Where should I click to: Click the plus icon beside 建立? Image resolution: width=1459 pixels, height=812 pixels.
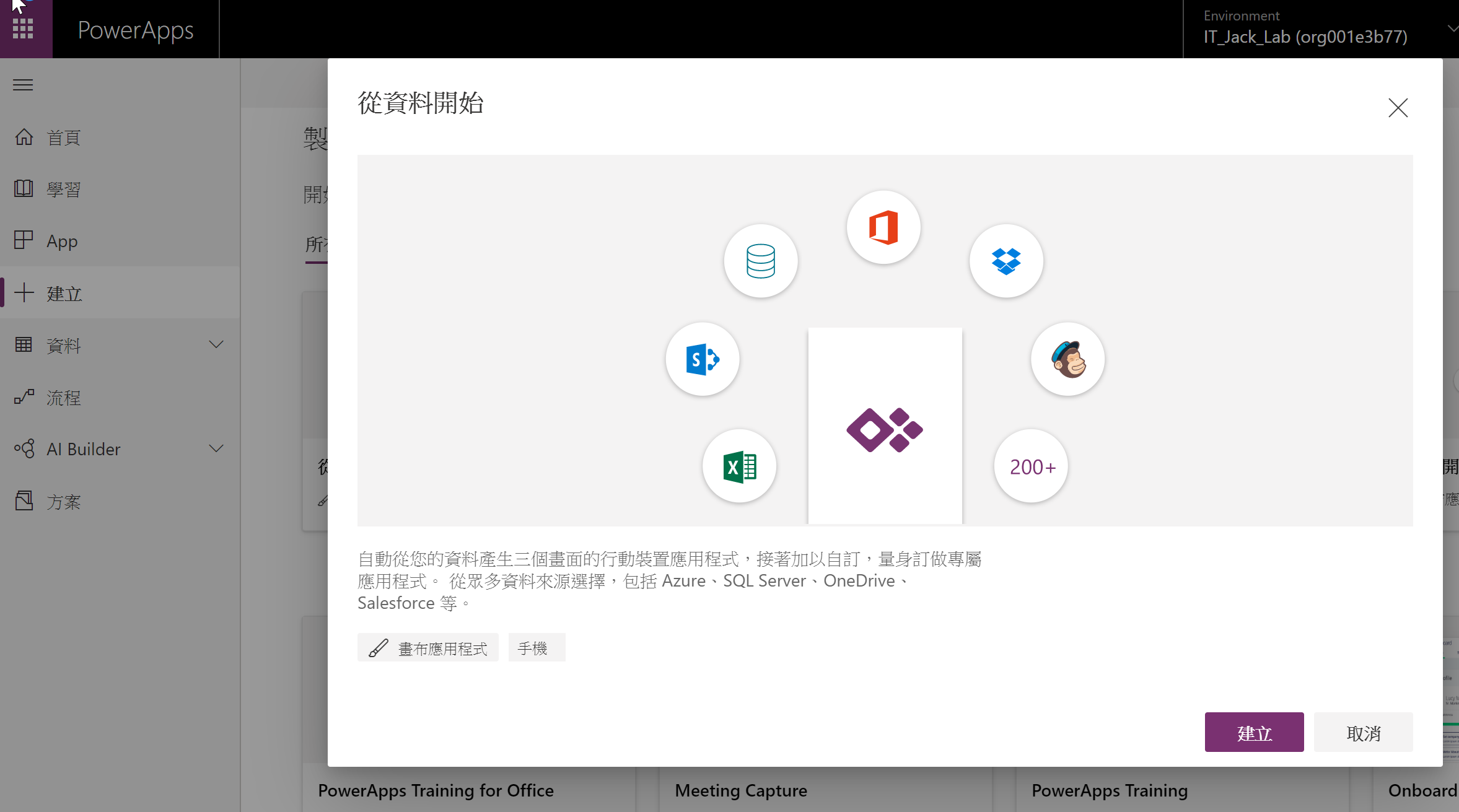coord(24,292)
